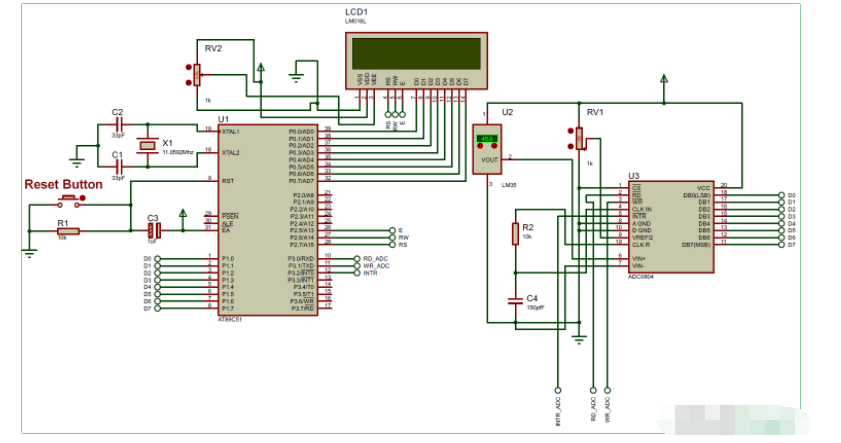Click the "VREF/2" pin label
841x443 pixels.
tap(643, 237)
